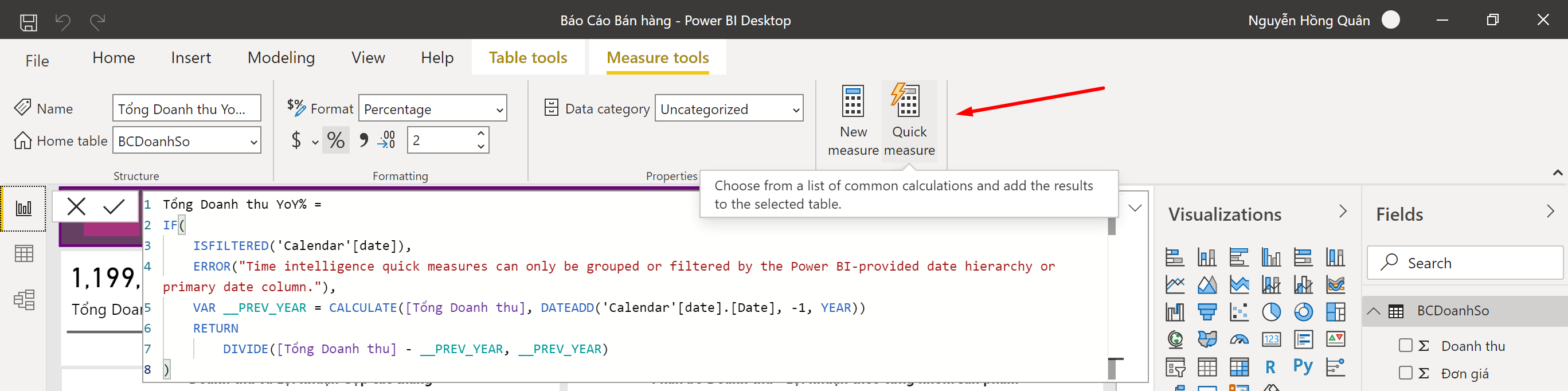Select the Python visual
The height and width of the screenshot is (391, 1568).
[1303, 367]
